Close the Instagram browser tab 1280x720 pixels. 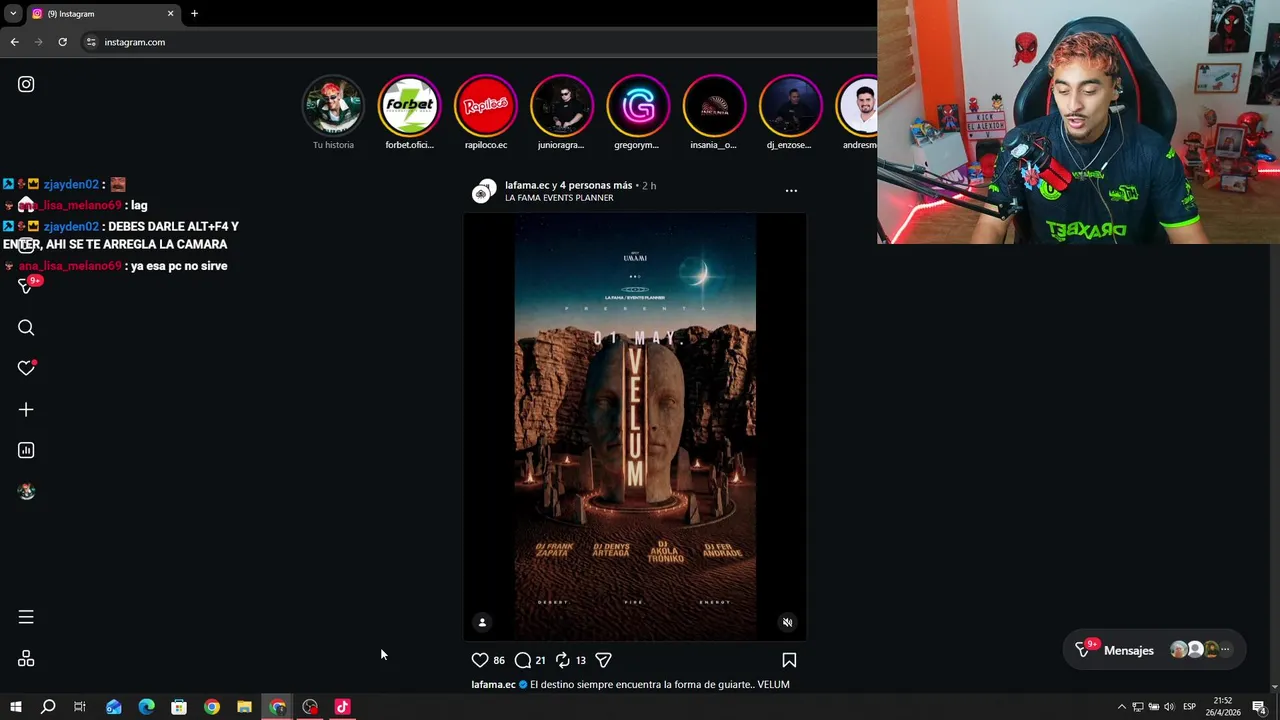pos(170,14)
